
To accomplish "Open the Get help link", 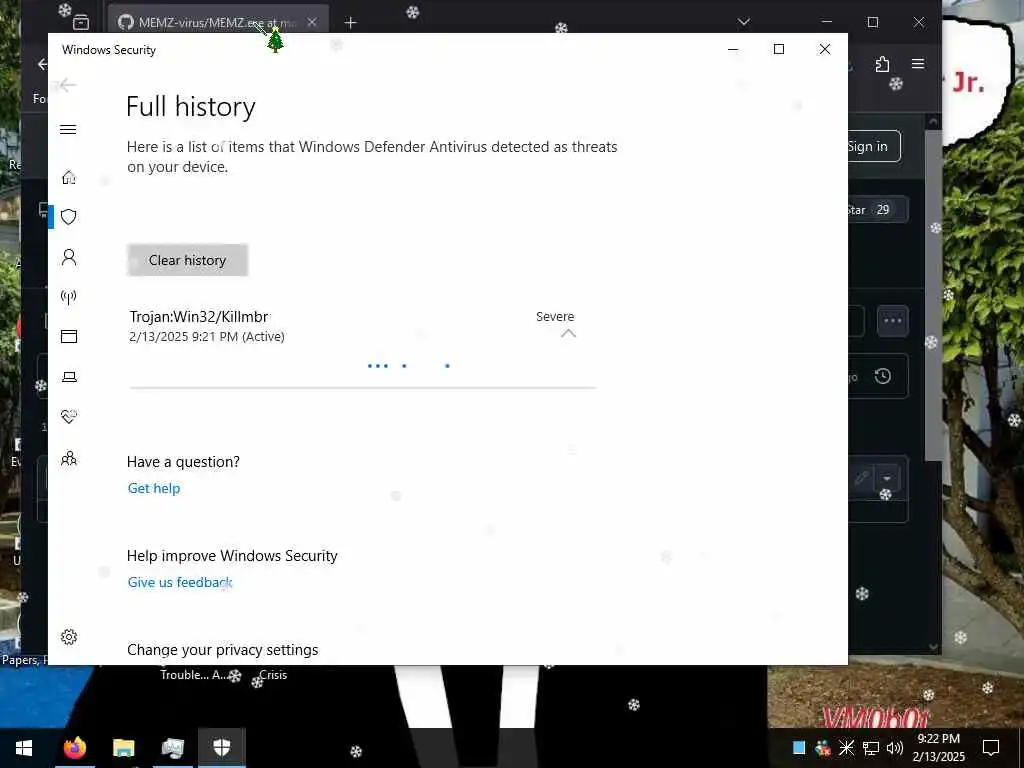I will [x=154, y=488].
